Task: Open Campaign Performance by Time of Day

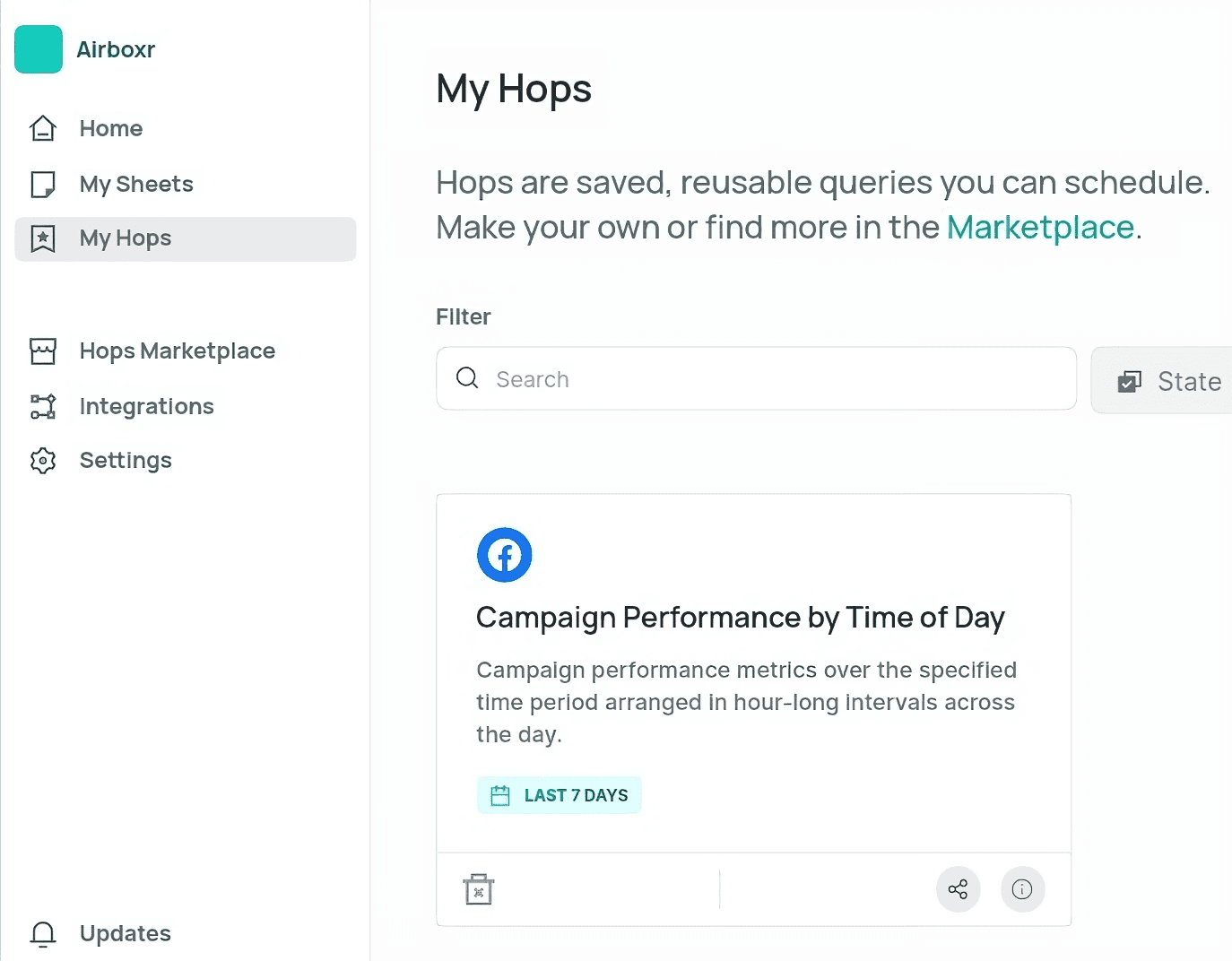Action: [x=740, y=618]
